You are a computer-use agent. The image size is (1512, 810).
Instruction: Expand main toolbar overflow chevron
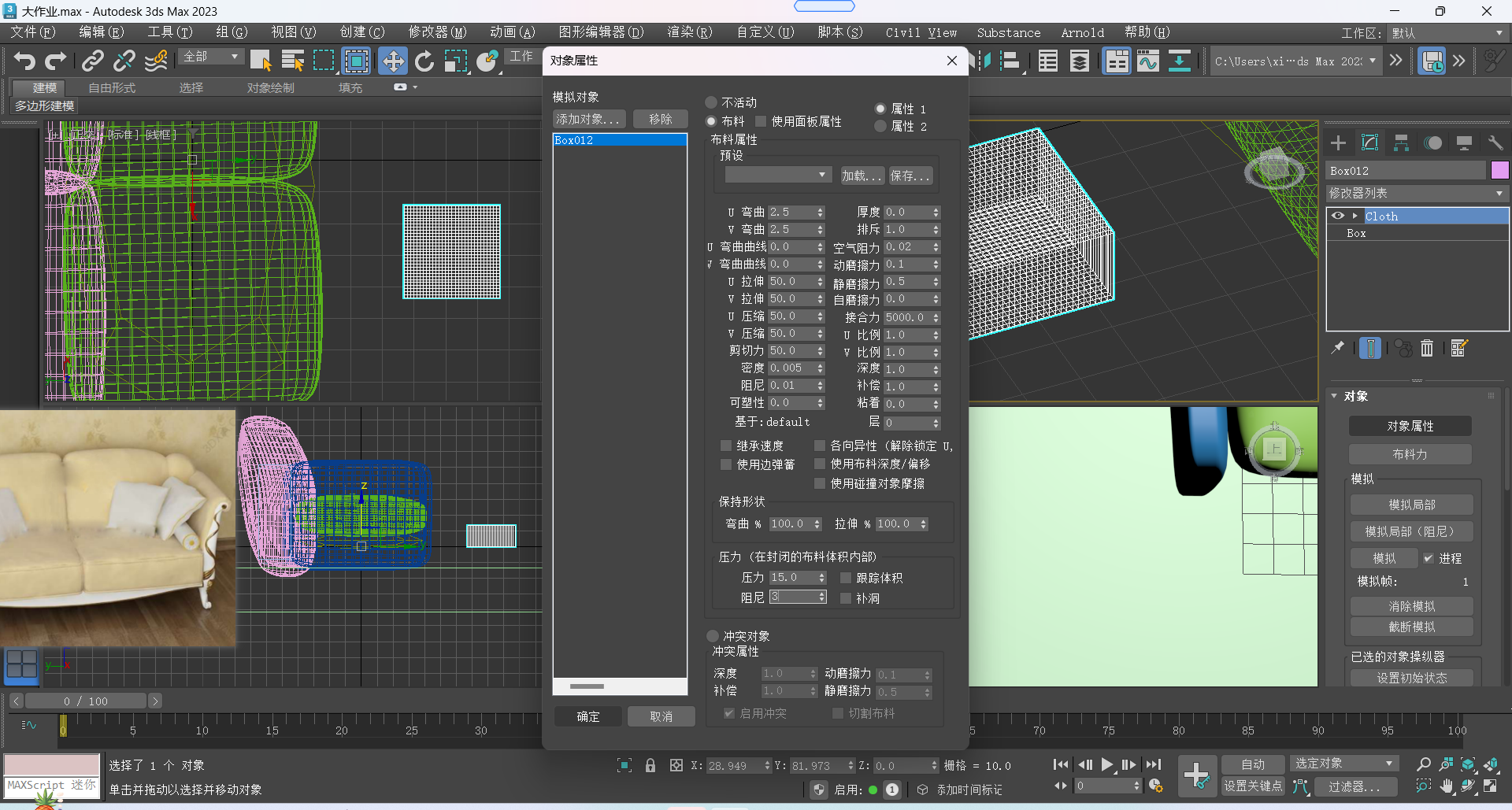[1396, 61]
